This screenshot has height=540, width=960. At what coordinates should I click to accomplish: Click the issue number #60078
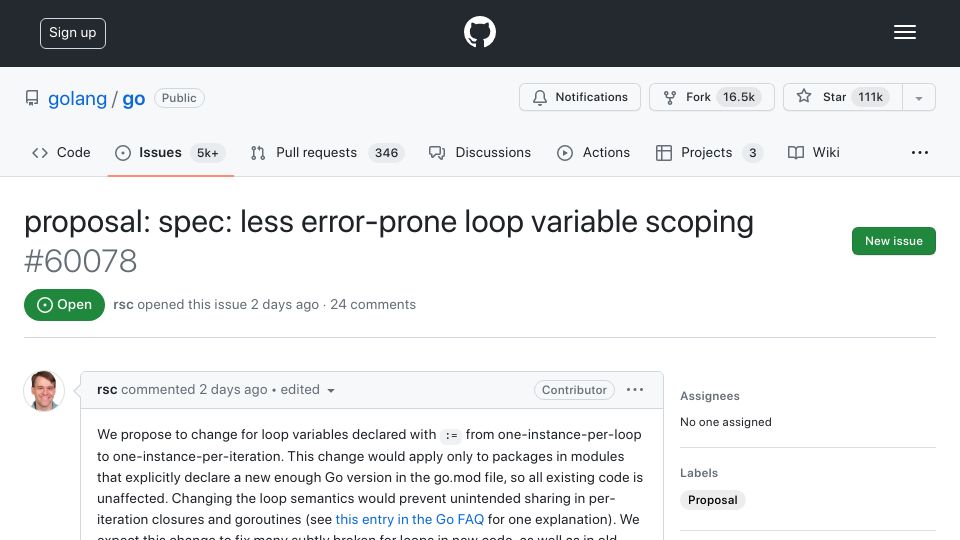[x=80, y=261]
